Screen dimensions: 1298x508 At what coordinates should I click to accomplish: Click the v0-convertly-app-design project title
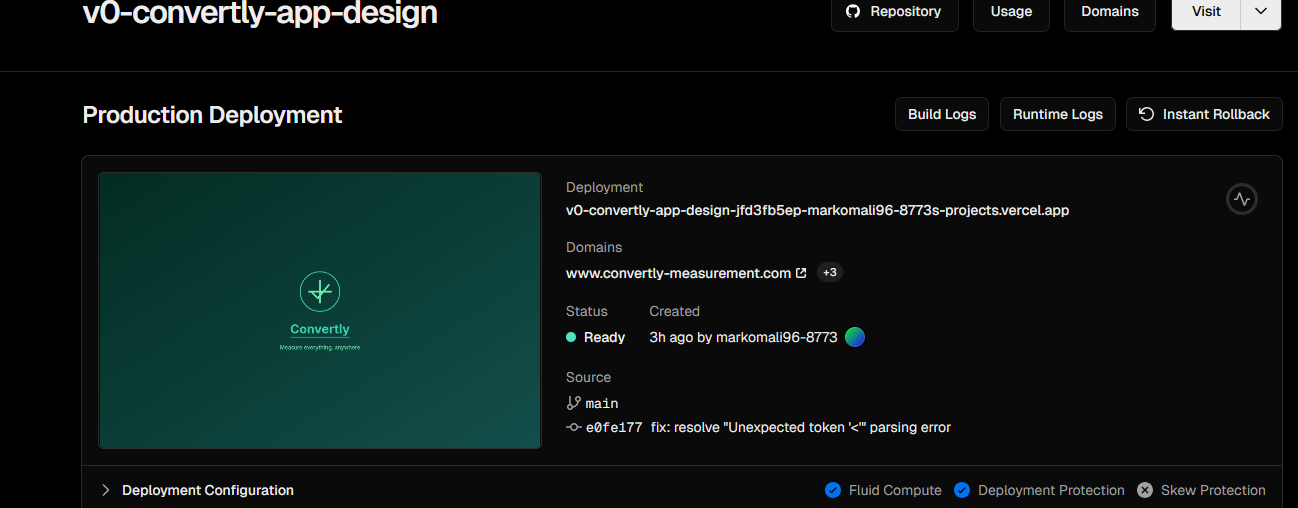[x=260, y=13]
